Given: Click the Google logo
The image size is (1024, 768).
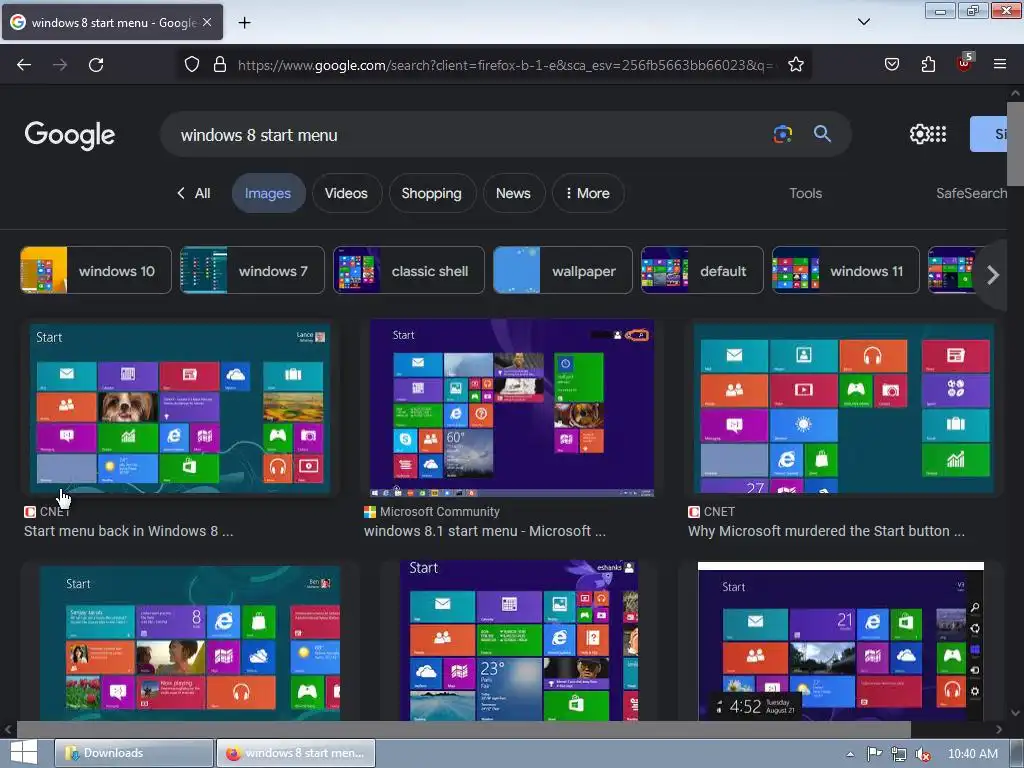Looking at the screenshot, I should [70, 135].
